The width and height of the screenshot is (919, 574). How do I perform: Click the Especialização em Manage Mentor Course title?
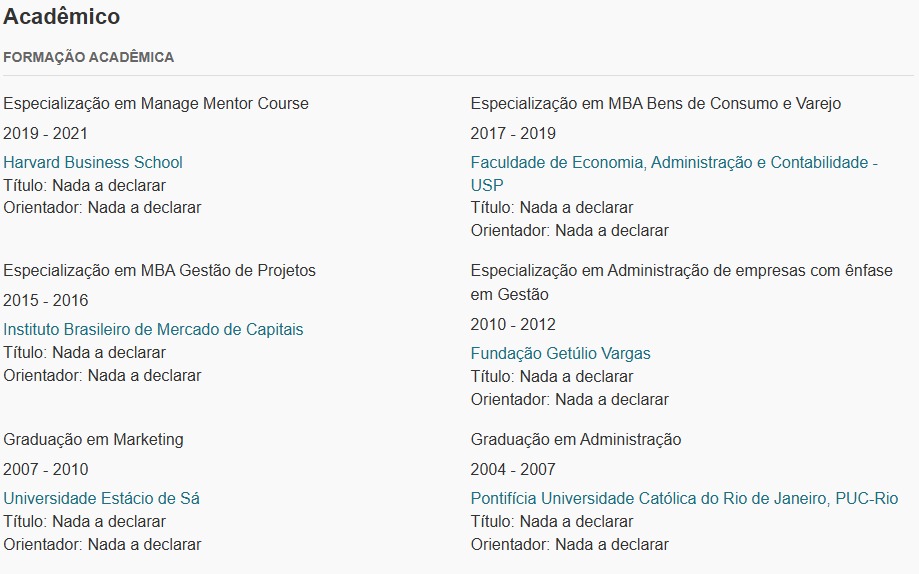[x=156, y=104]
